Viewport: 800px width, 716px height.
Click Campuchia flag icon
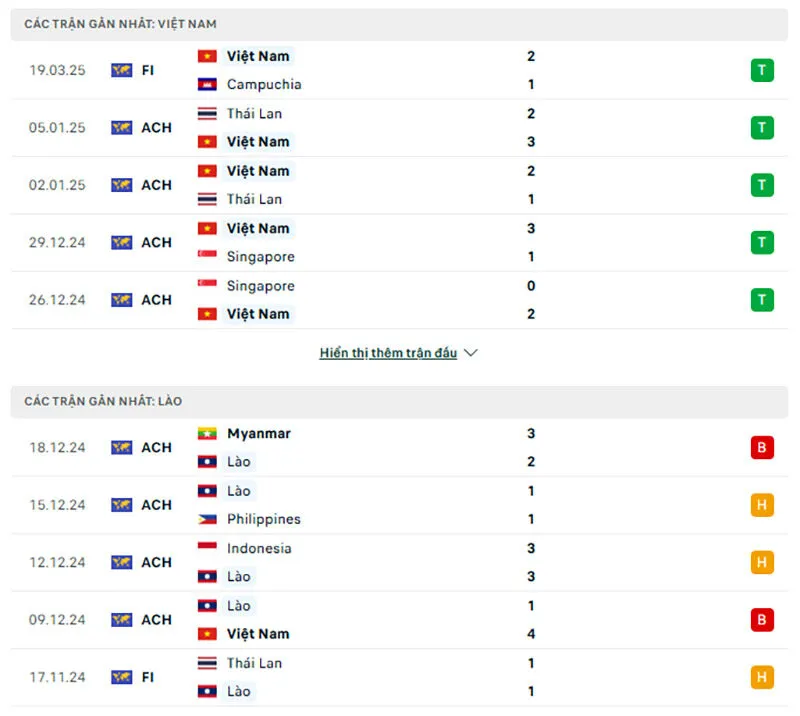click(207, 84)
